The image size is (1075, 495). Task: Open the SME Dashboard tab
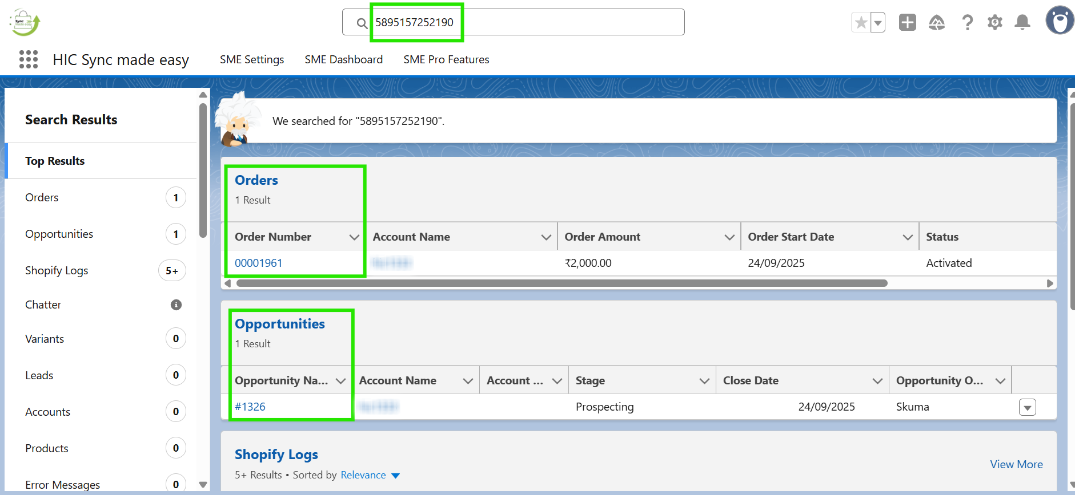[x=343, y=60]
